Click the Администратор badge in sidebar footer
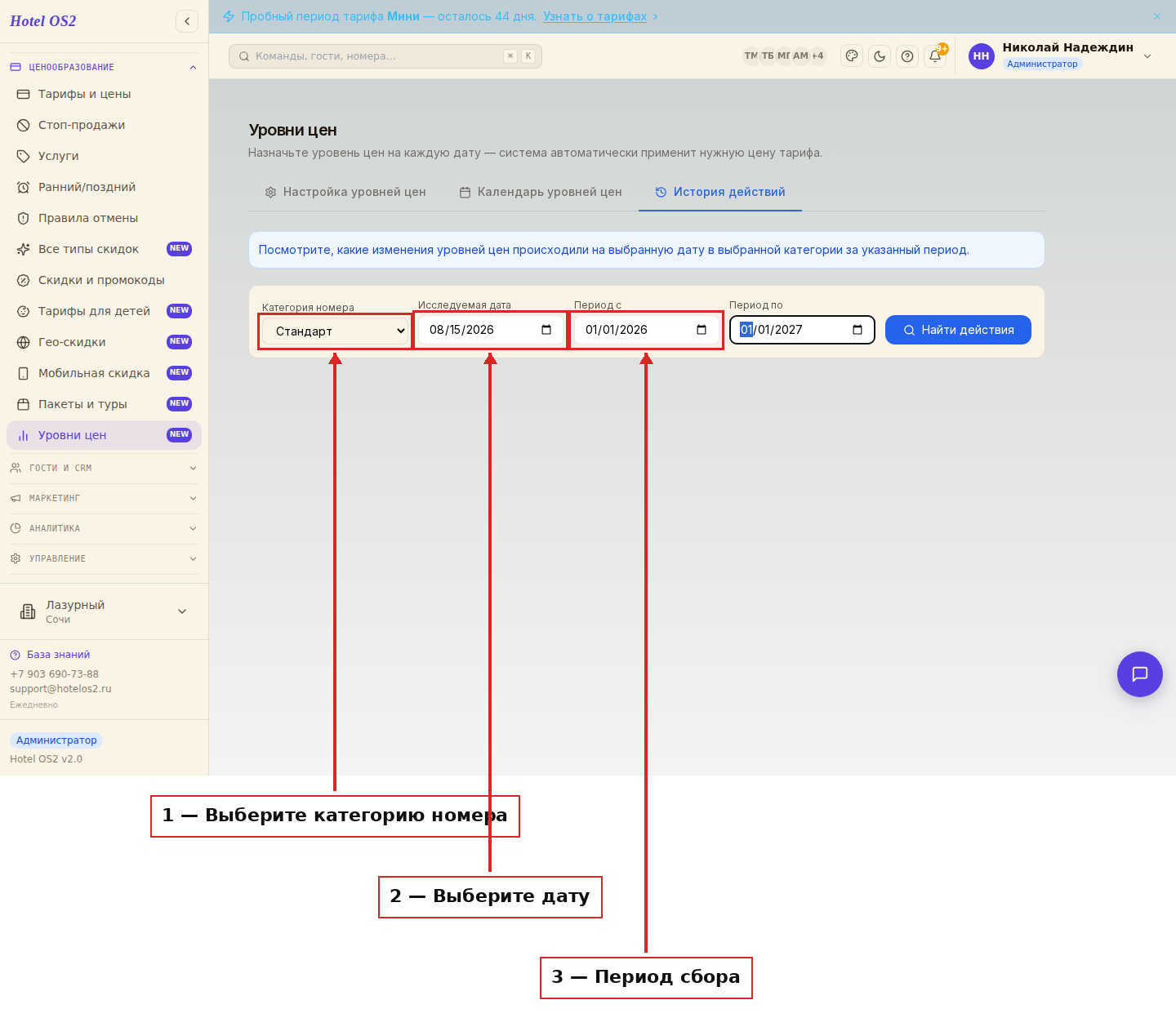Screen dimensions: 1176x1018 click(x=56, y=740)
